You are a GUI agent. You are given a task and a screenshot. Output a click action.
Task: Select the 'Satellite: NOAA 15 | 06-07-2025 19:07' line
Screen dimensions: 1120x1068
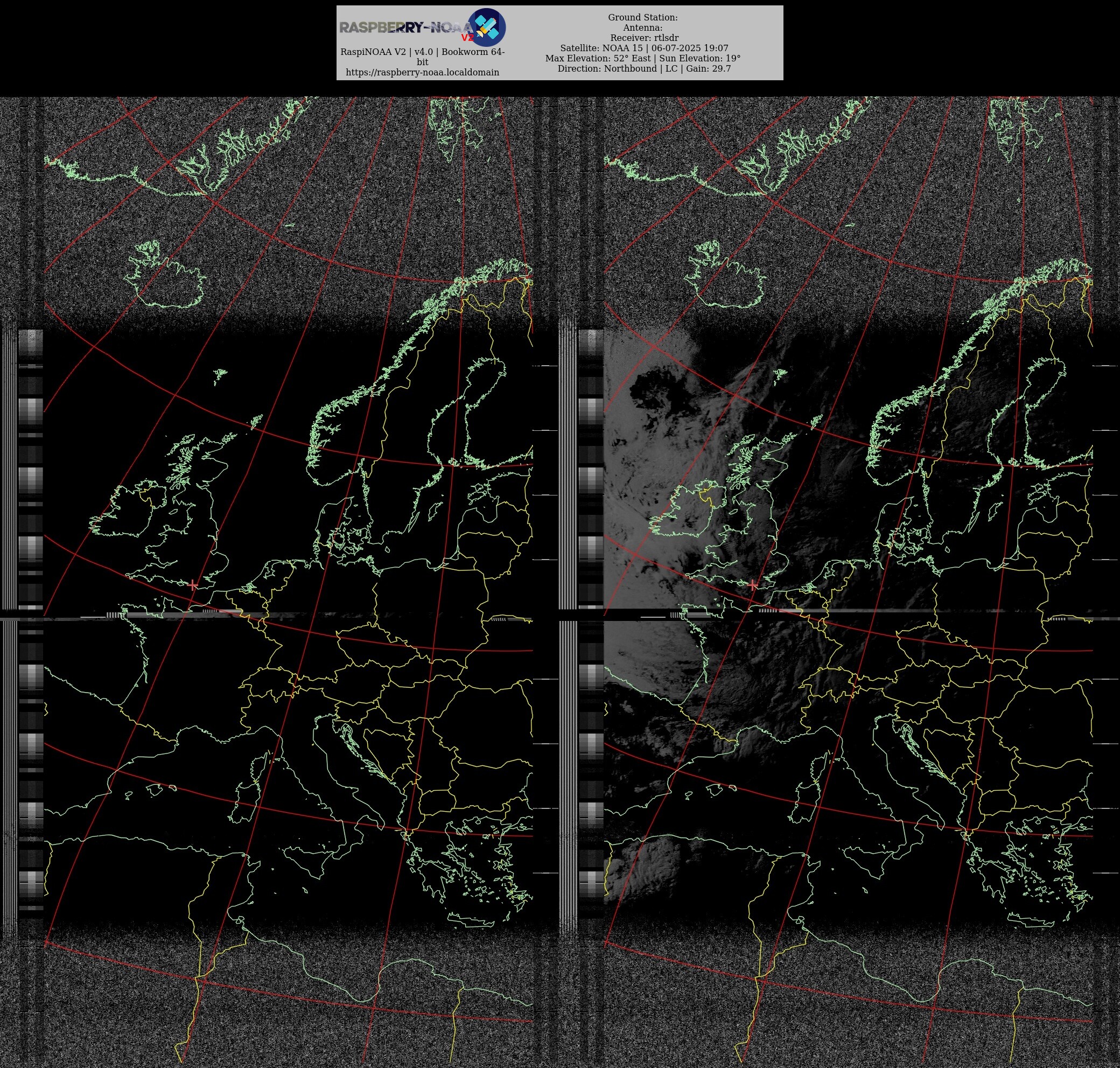click(644, 48)
